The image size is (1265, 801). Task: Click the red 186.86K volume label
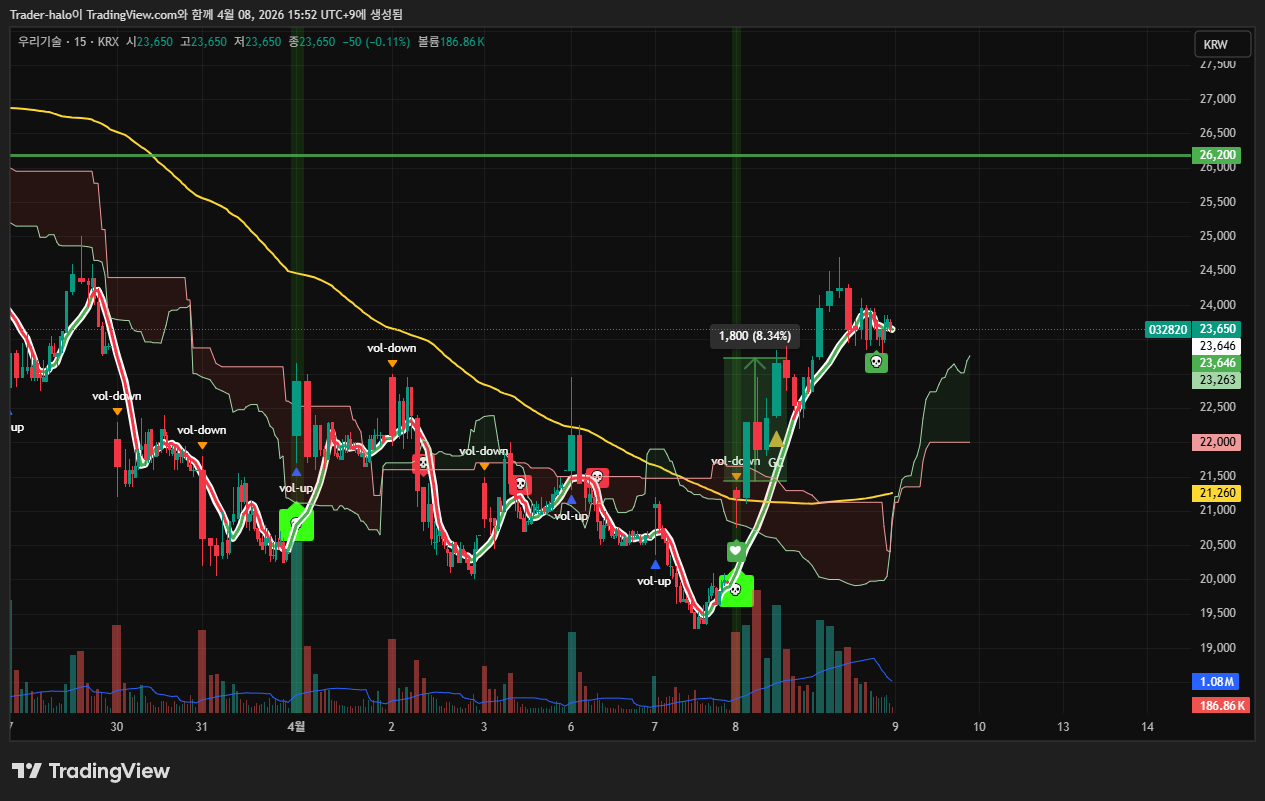tap(1221, 706)
